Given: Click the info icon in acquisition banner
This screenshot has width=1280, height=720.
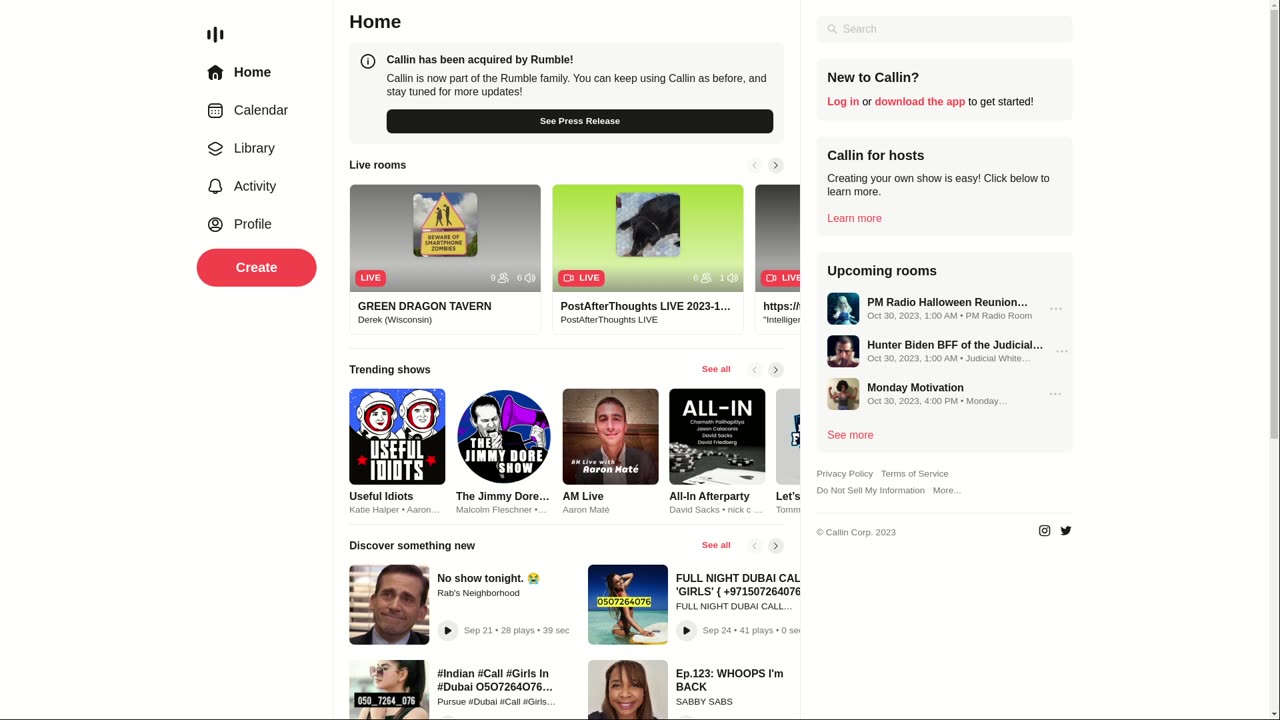Looking at the screenshot, I should pos(368,61).
